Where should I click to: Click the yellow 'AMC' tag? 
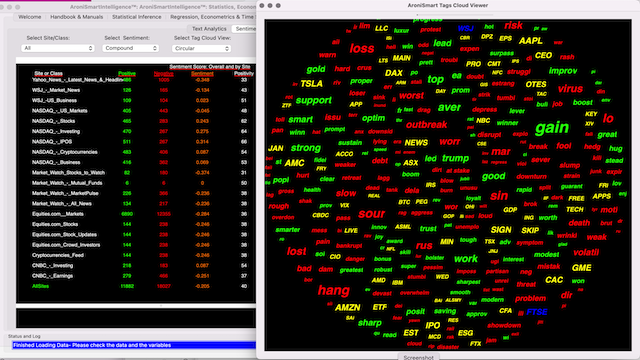click(294, 163)
